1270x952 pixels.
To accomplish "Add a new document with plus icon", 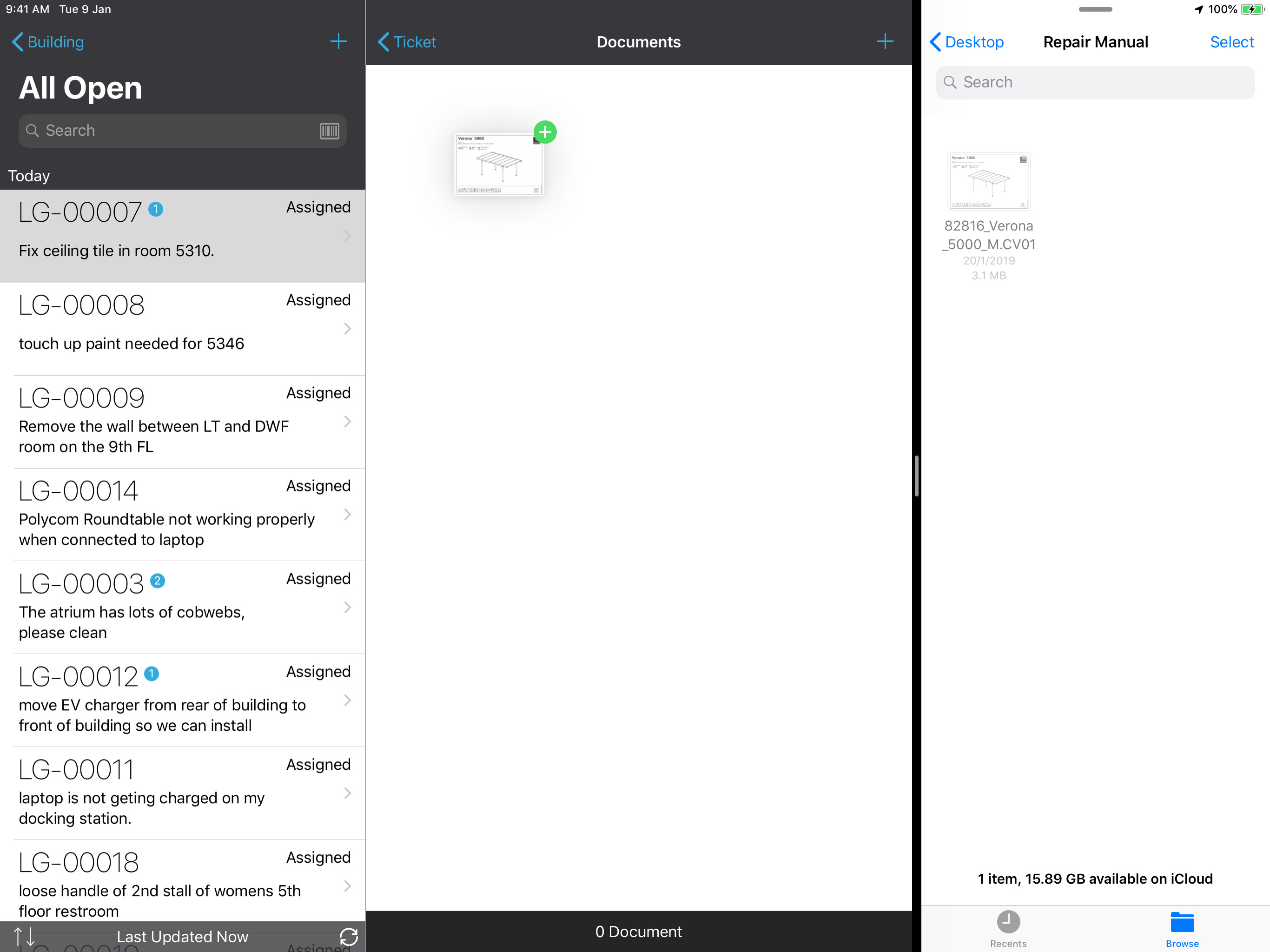I will click(x=885, y=41).
